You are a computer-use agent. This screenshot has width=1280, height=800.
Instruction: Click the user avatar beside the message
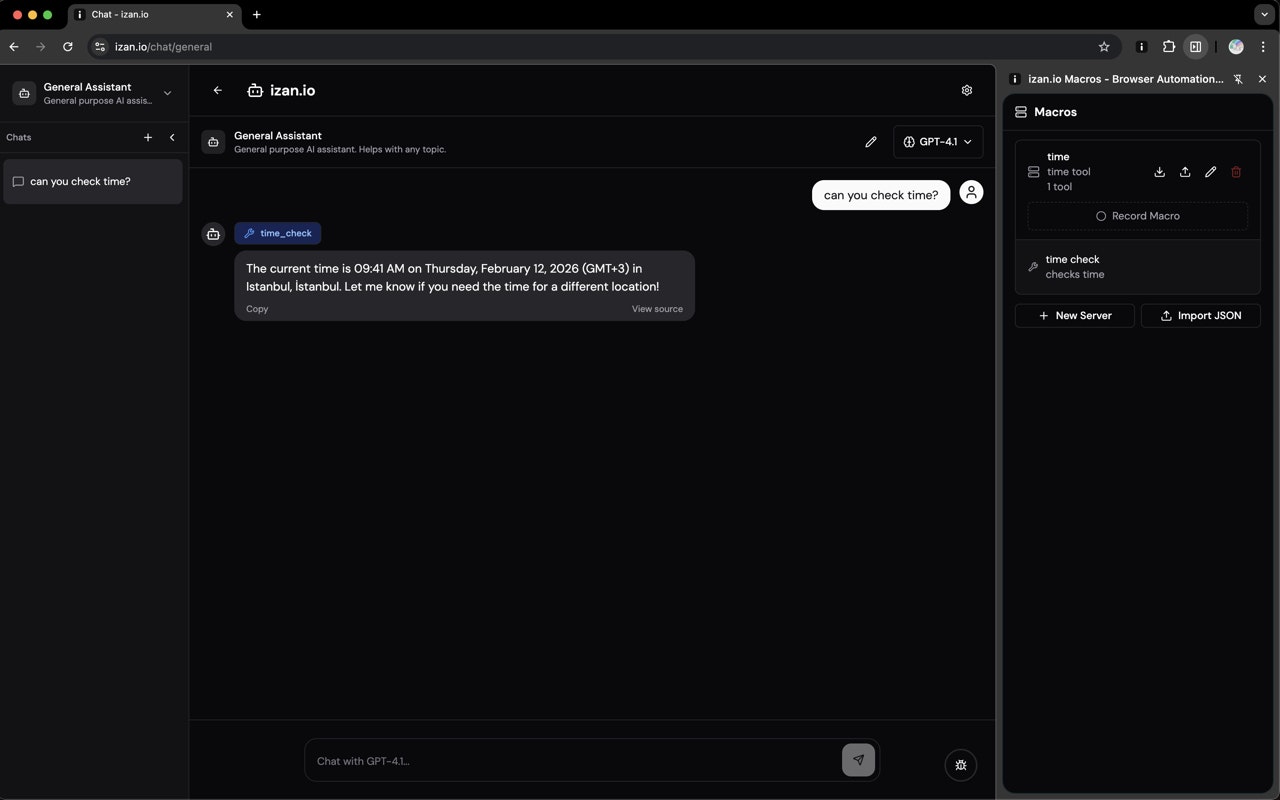point(971,192)
